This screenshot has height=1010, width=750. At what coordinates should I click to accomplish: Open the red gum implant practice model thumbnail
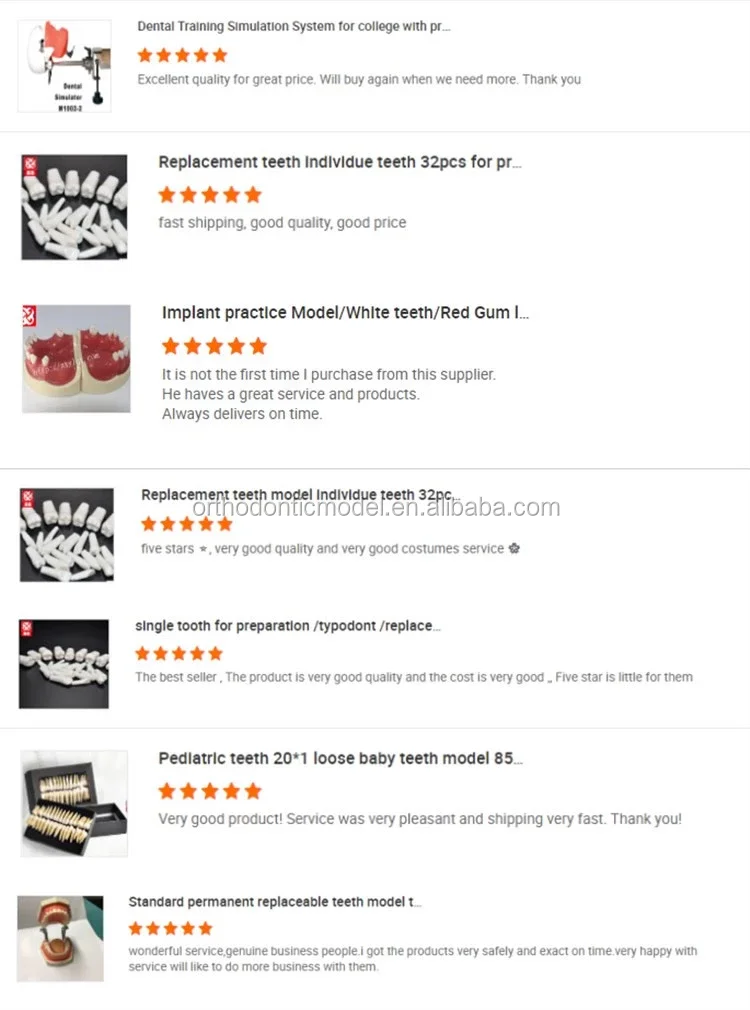76,359
